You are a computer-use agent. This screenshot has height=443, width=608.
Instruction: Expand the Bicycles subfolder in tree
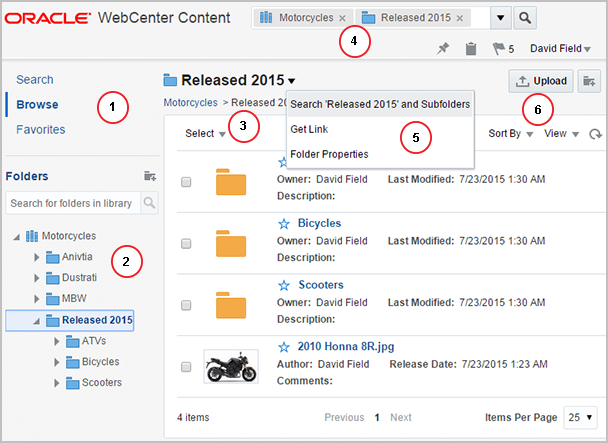pos(57,362)
